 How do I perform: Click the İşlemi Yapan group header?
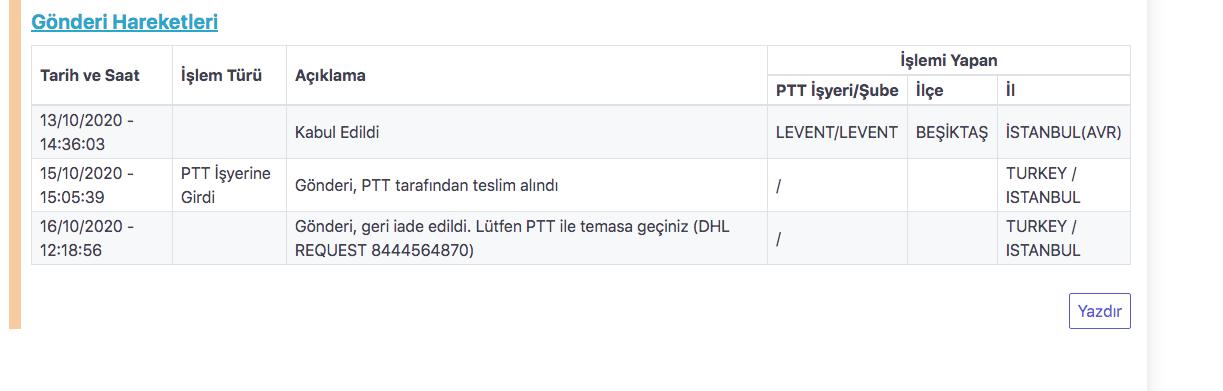click(949, 60)
